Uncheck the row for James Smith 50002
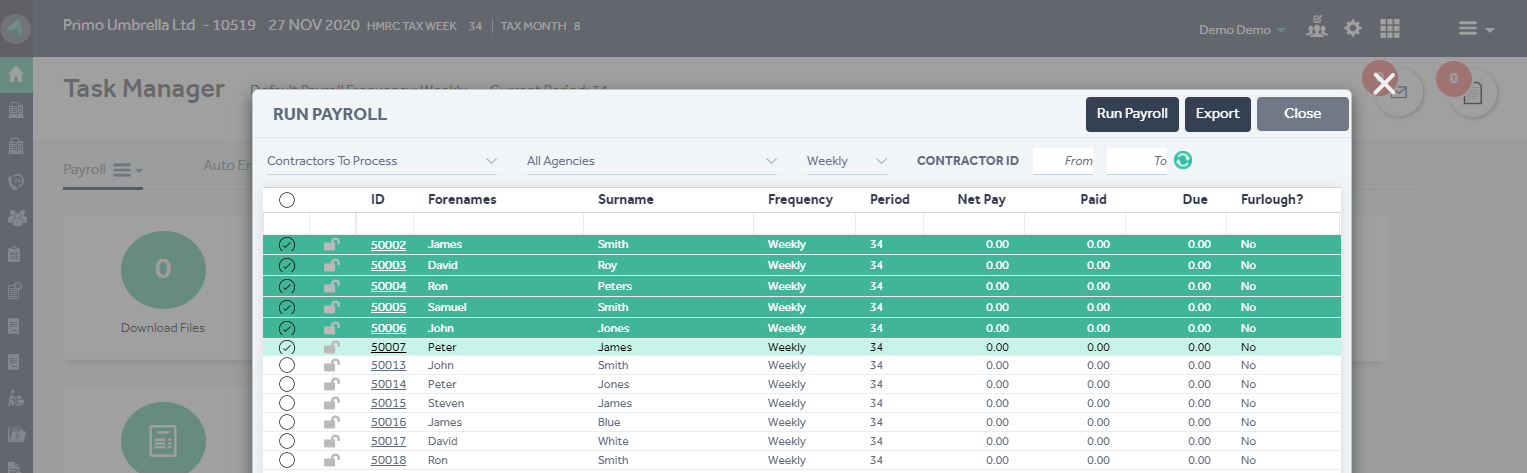Screen dimensions: 1527x473 [287, 245]
